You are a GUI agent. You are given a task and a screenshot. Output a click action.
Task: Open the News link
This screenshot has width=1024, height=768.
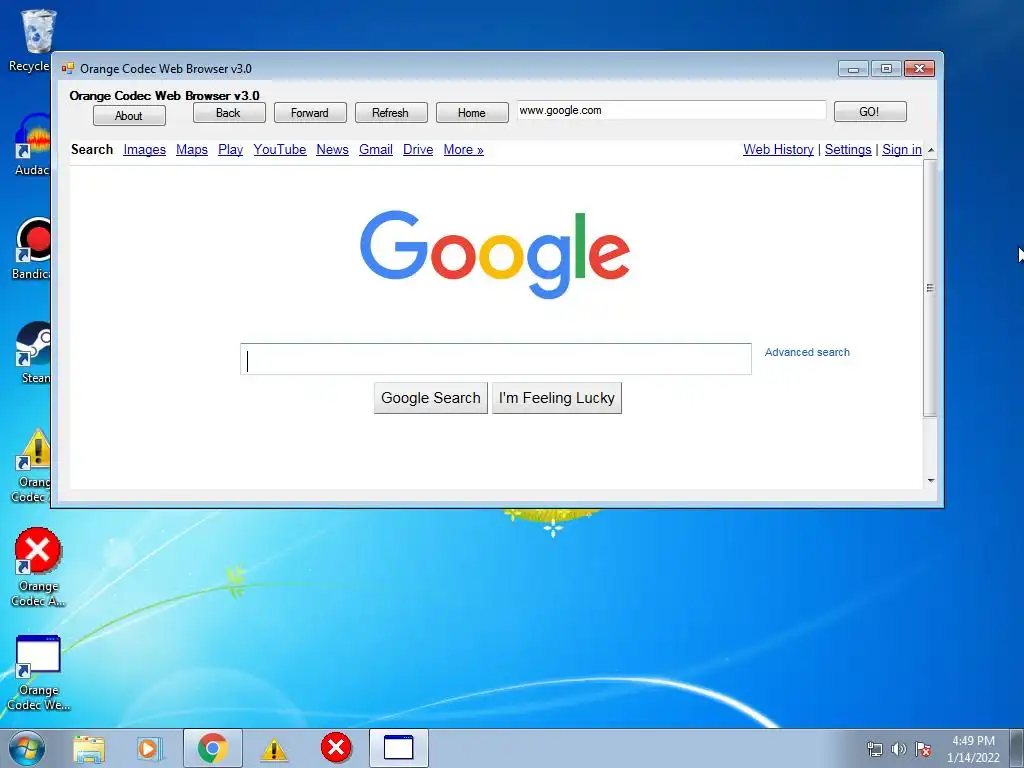[x=332, y=150]
